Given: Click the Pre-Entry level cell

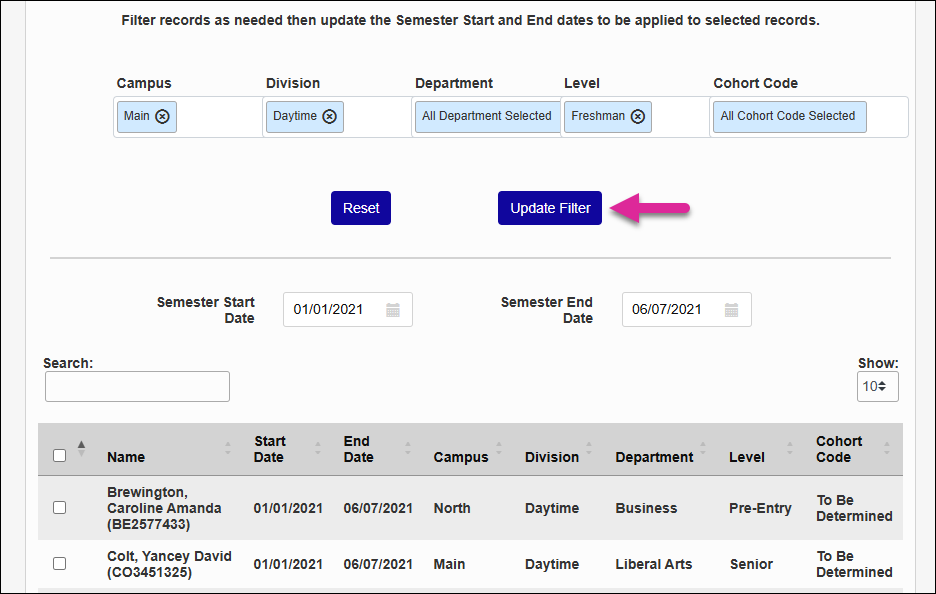Looking at the screenshot, I should point(760,508).
